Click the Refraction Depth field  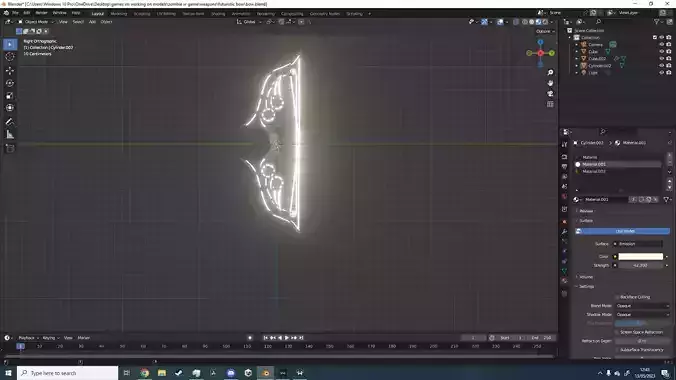tap(642, 341)
